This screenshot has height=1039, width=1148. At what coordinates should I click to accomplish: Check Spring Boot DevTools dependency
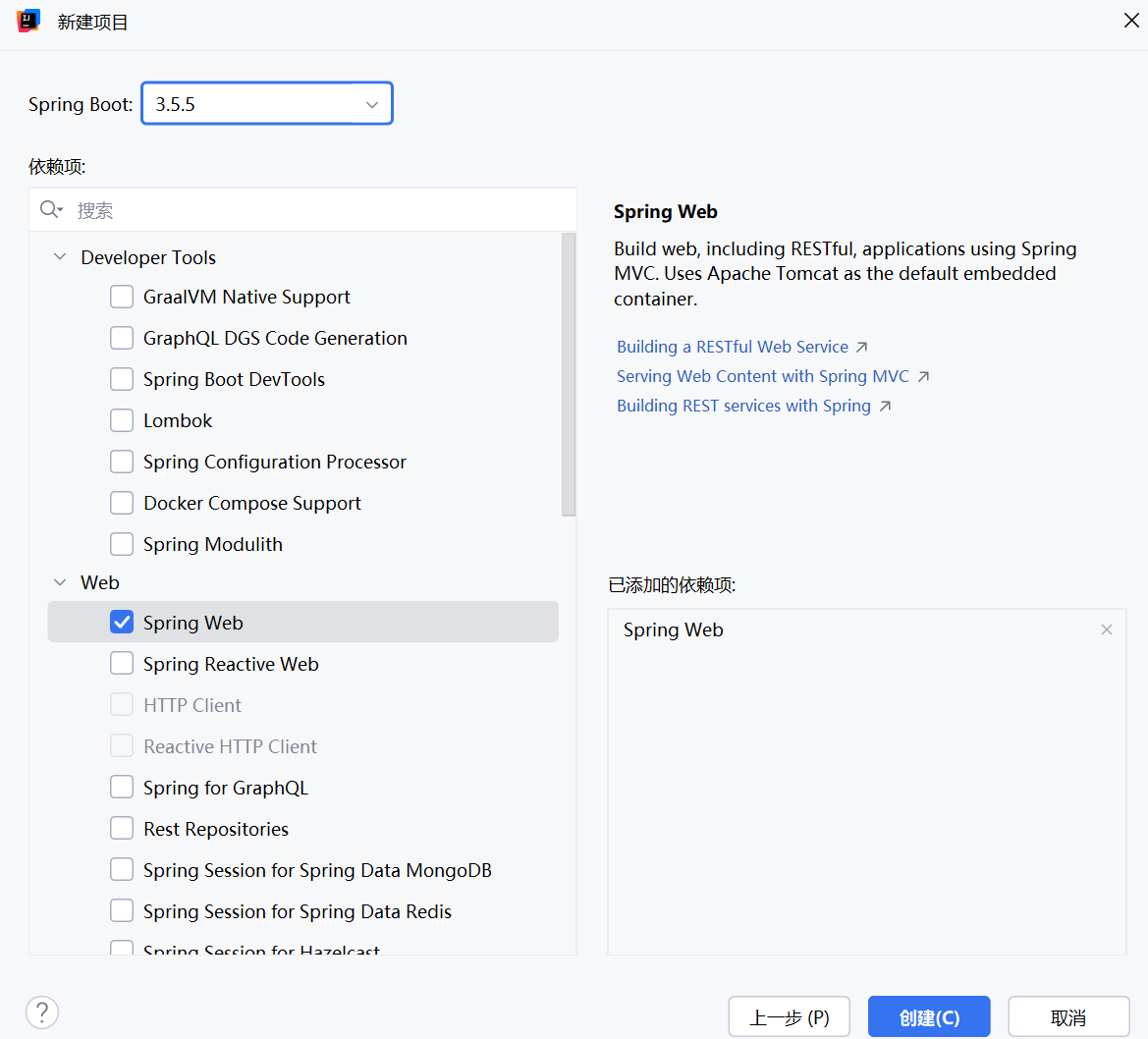point(122,379)
